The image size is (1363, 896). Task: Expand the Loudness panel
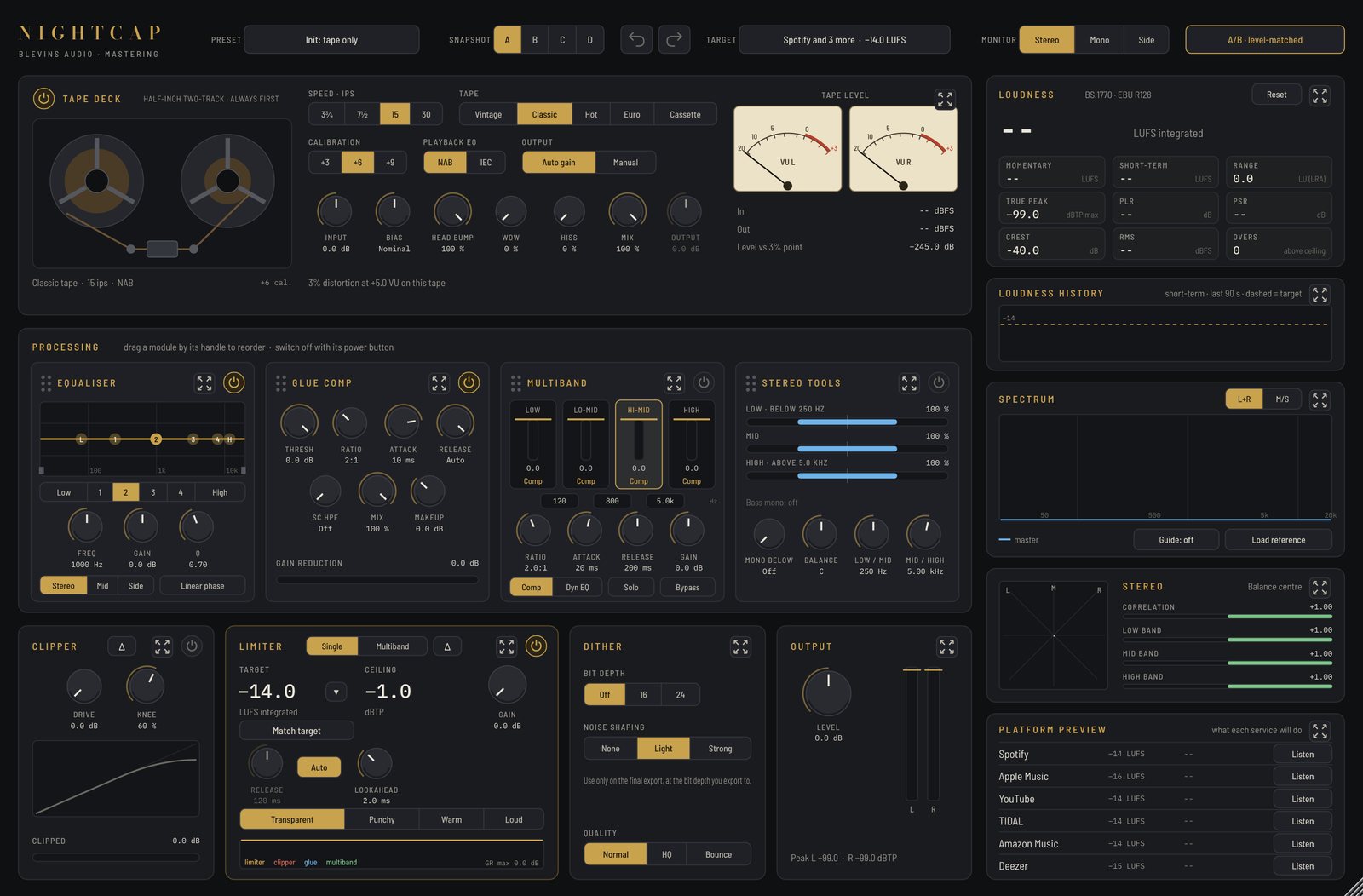pos(1320,95)
